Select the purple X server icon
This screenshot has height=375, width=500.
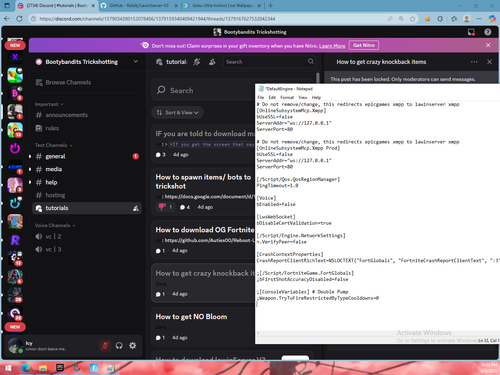pos(15,57)
